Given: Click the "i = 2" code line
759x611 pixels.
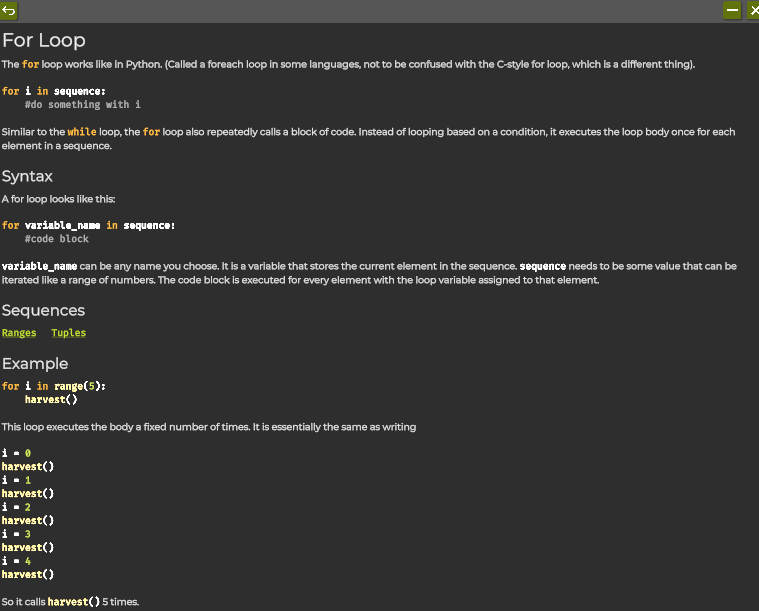Looking at the screenshot, I should [16, 507].
